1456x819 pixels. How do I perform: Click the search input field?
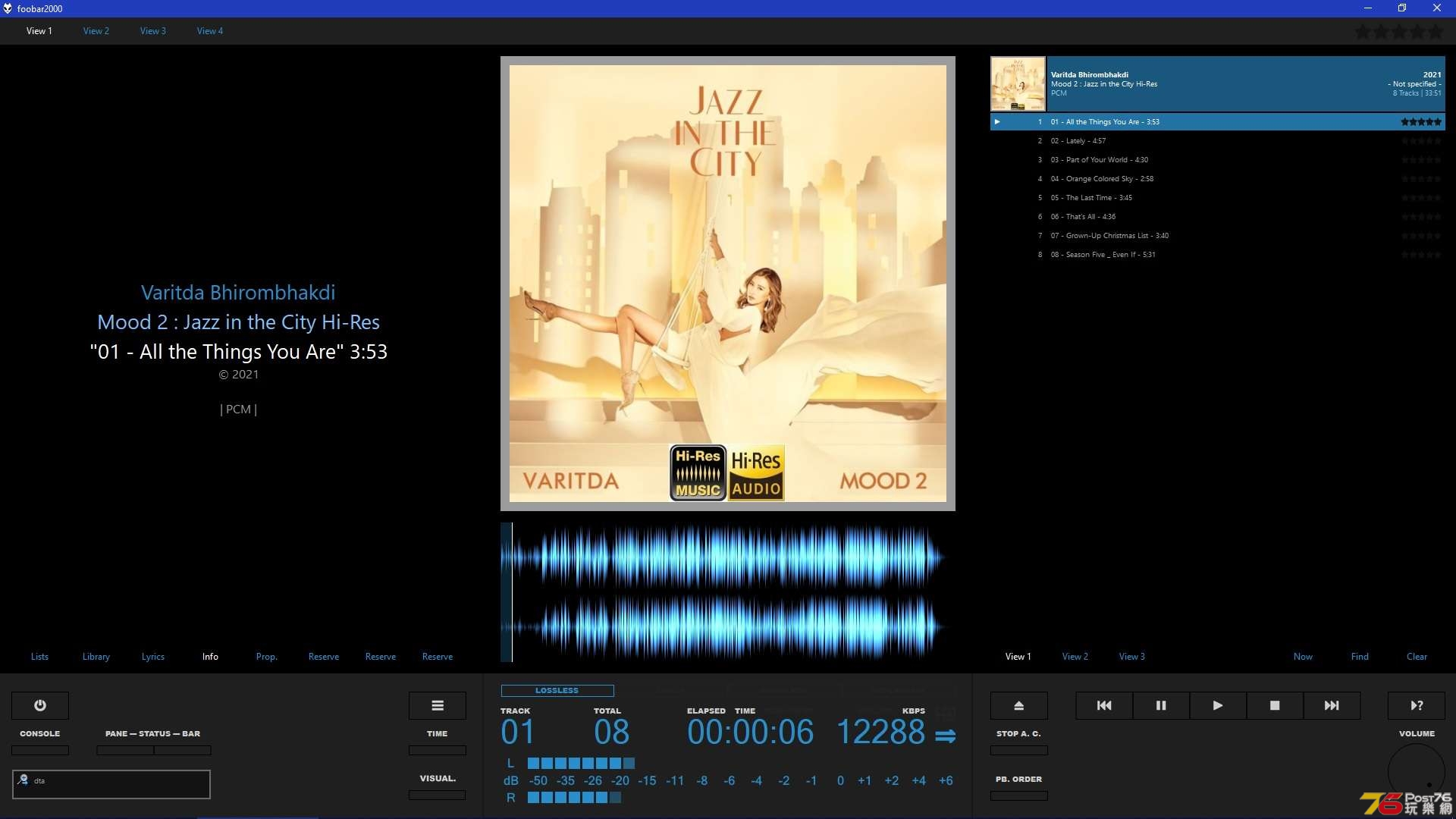[111, 784]
